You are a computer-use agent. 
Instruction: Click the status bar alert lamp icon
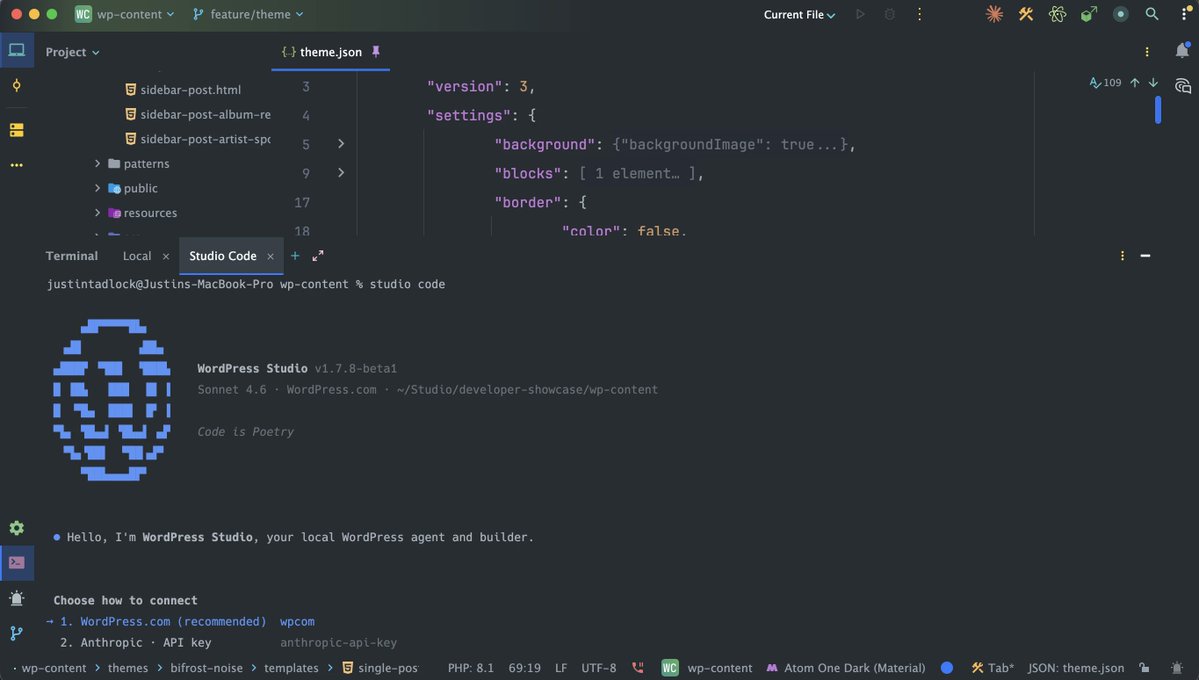[1177, 668]
